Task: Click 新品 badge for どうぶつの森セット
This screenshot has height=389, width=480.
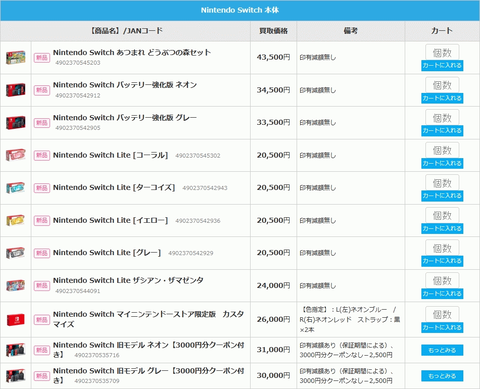Action: 42,58
